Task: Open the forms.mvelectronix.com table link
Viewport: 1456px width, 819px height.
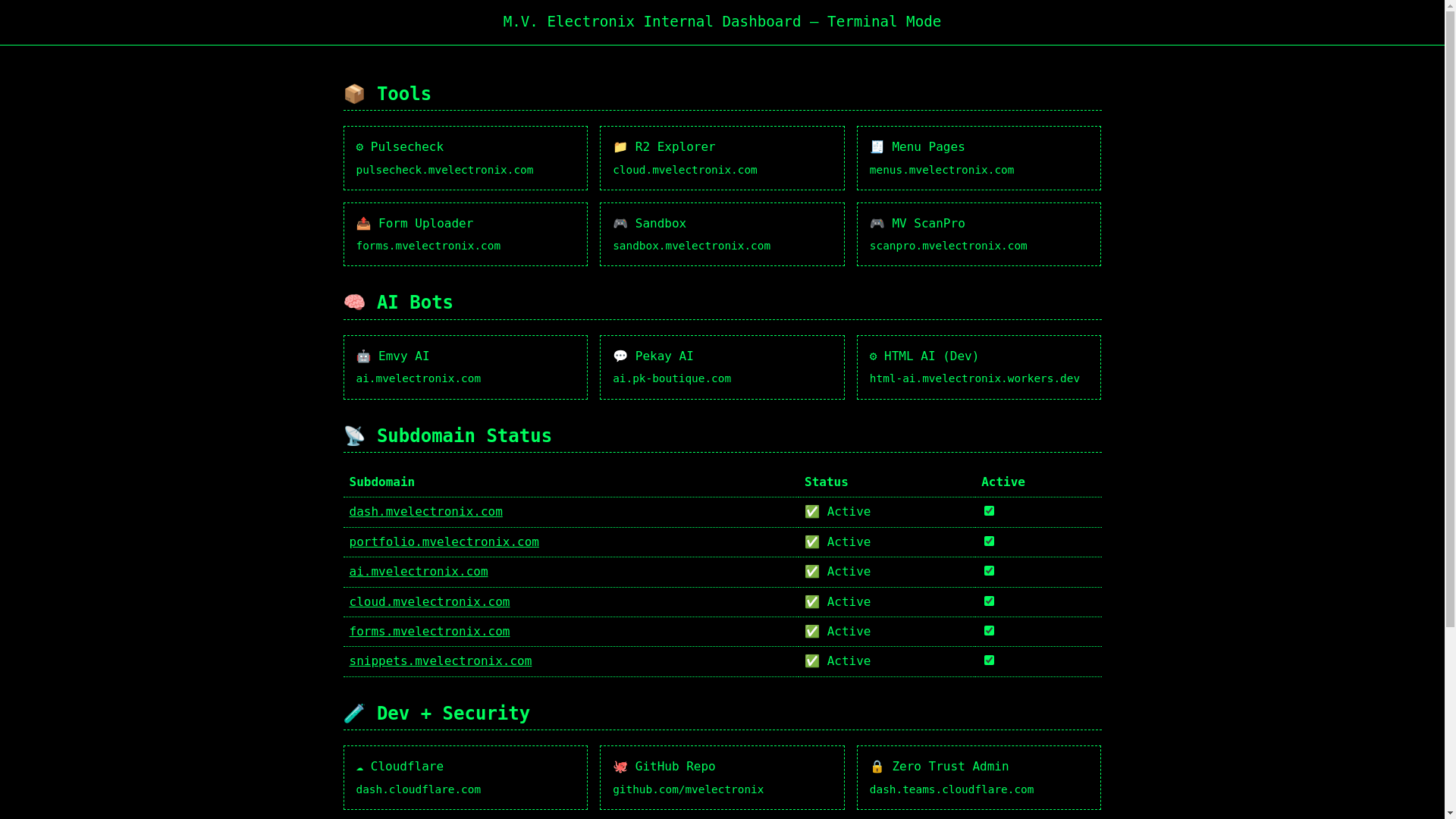Action: coord(429,632)
